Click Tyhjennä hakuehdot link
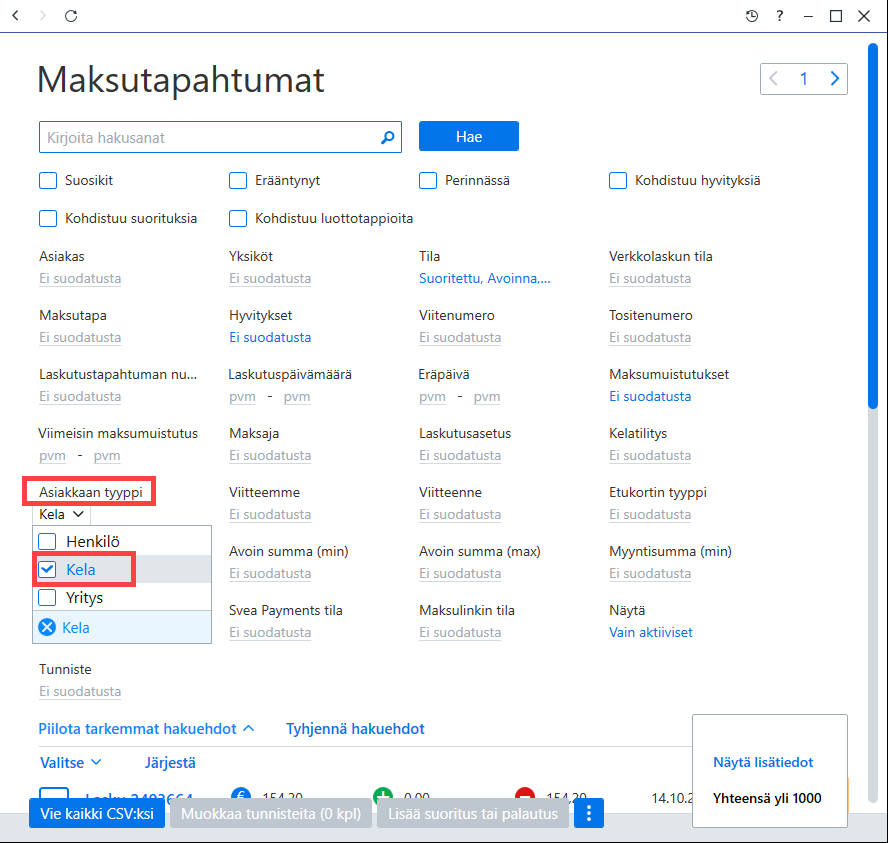This screenshot has width=888, height=843. coord(355,729)
